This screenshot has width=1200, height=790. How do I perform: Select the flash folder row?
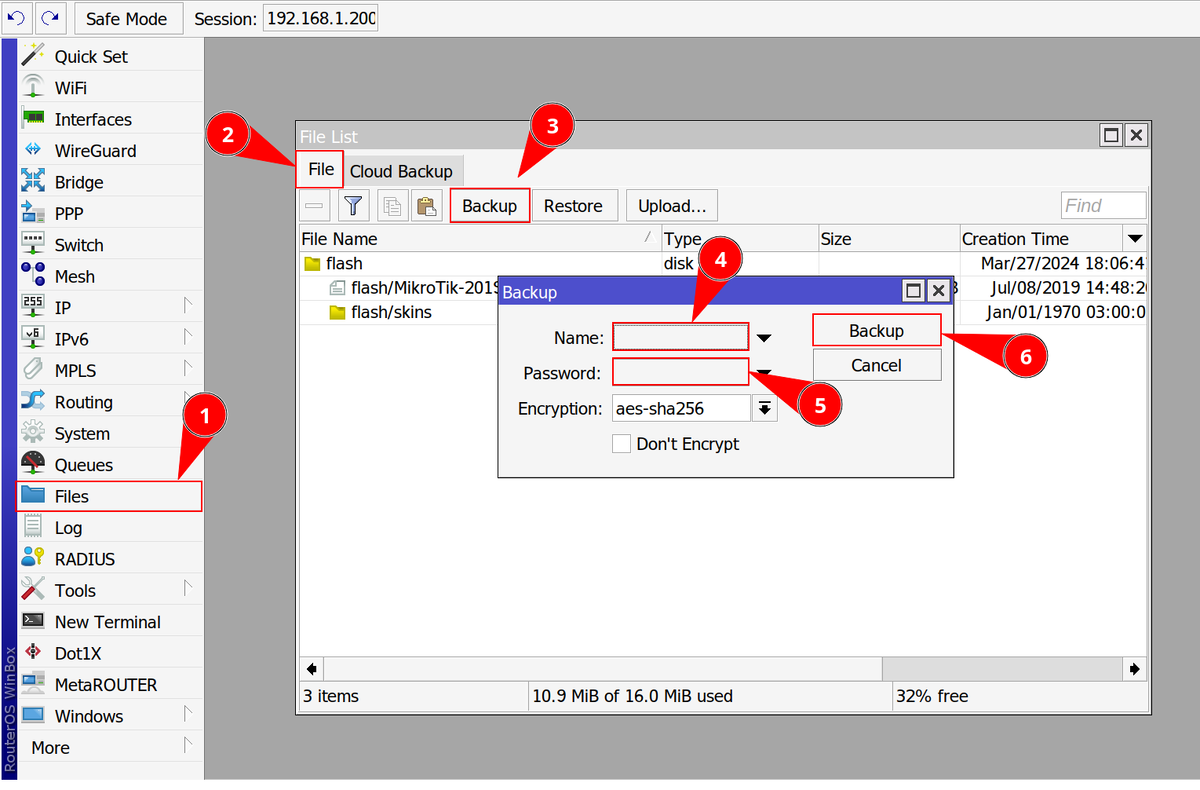[x=723, y=264]
